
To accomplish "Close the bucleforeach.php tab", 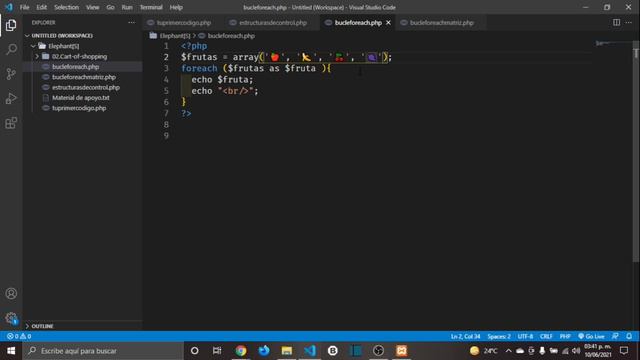I will 388,22.
